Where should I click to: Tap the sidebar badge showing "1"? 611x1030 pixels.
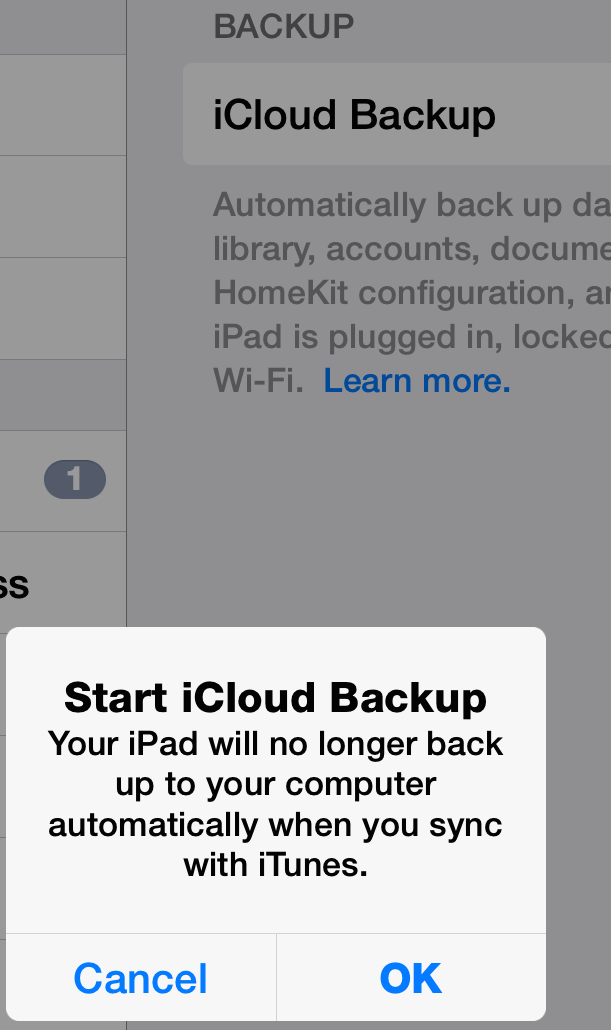tap(77, 479)
